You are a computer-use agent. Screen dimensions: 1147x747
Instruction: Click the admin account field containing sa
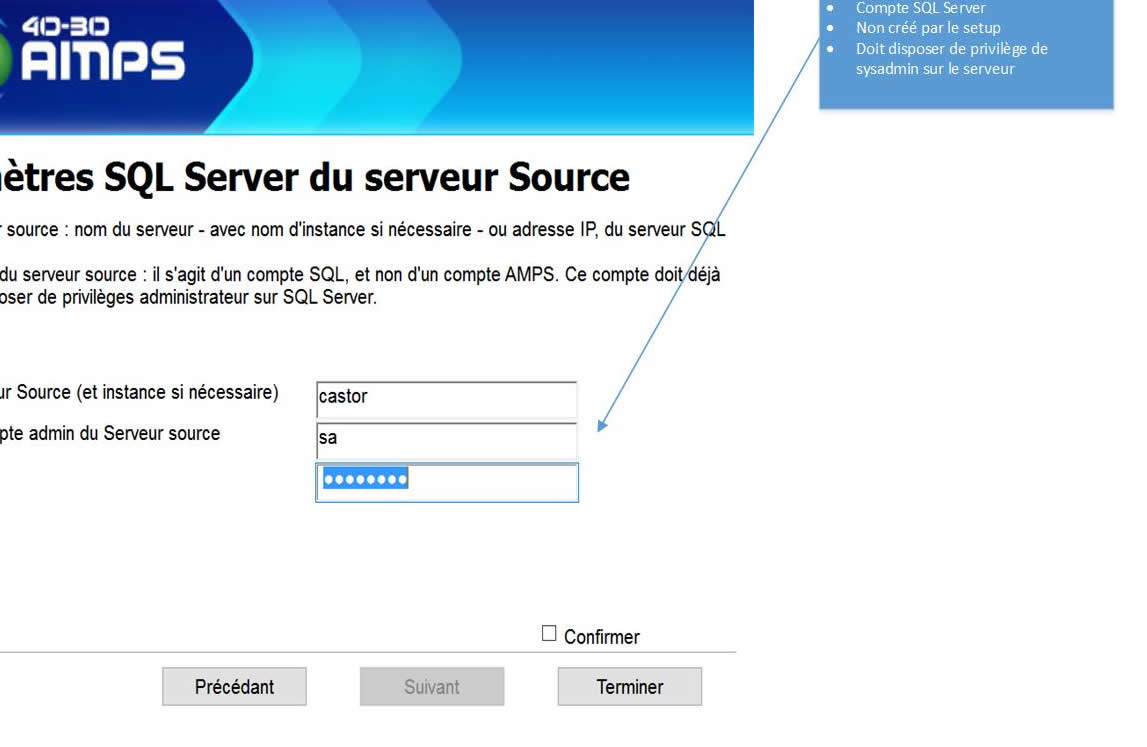(446, 440)
